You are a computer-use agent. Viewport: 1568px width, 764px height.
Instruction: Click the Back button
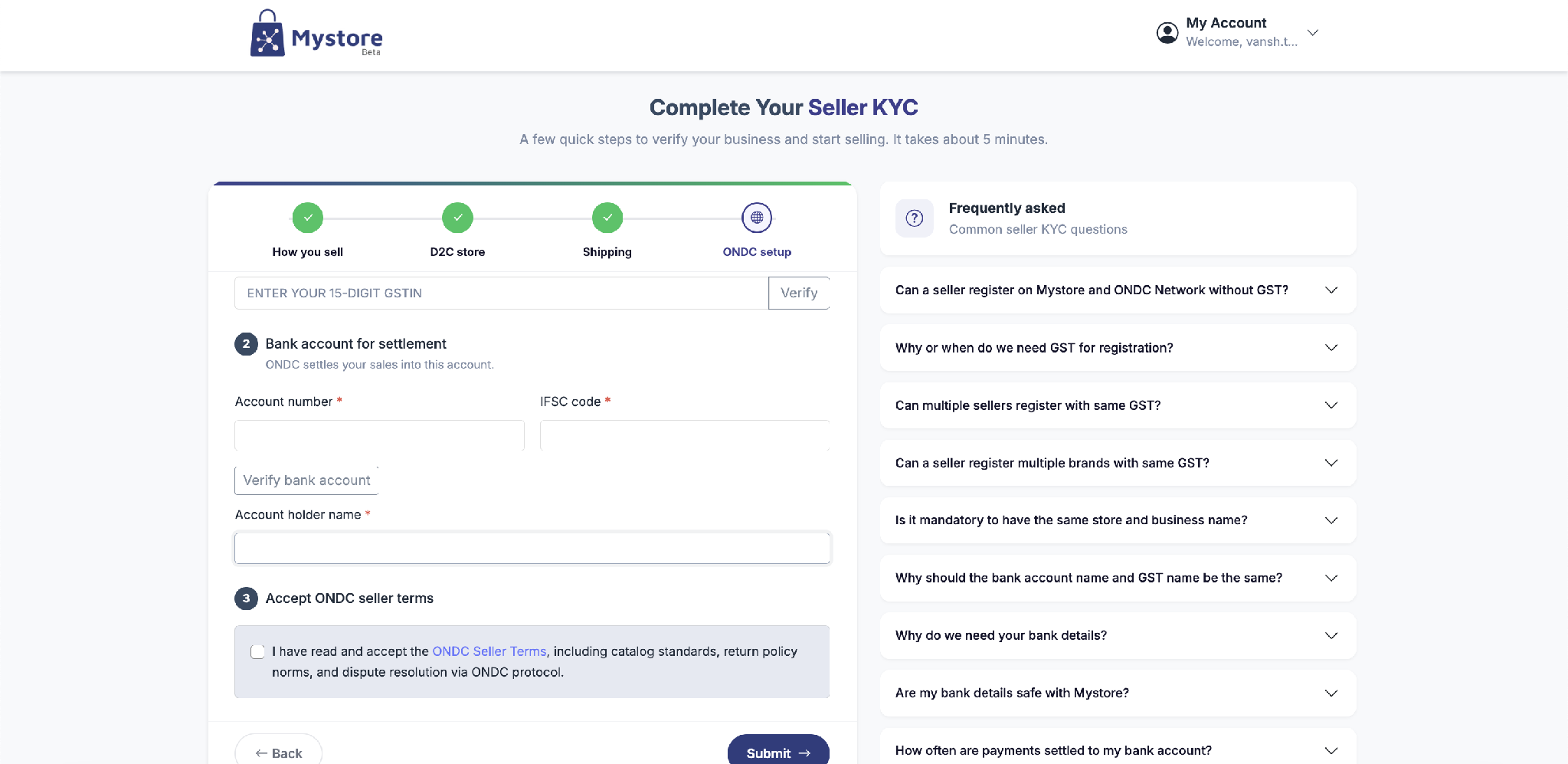(279, 753)
